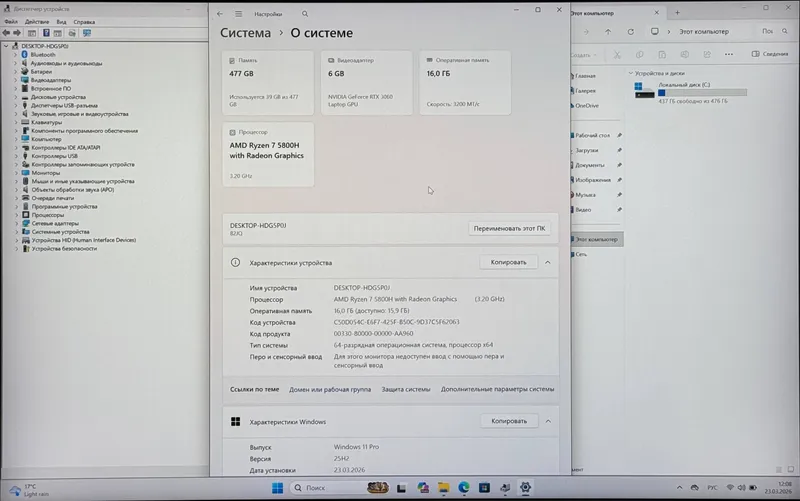The image size is (800, 501).
Task: Click the volume icon in system tray
Action: tap(741, 488)
